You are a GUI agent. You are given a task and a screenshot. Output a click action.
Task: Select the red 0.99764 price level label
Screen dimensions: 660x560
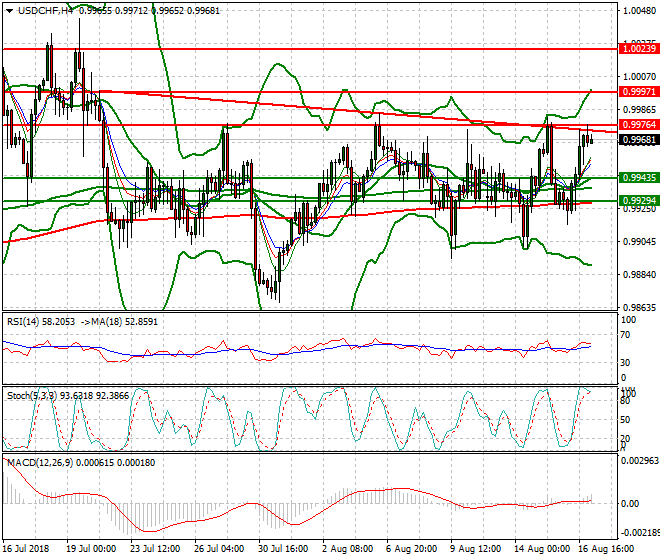coord(639,125)
